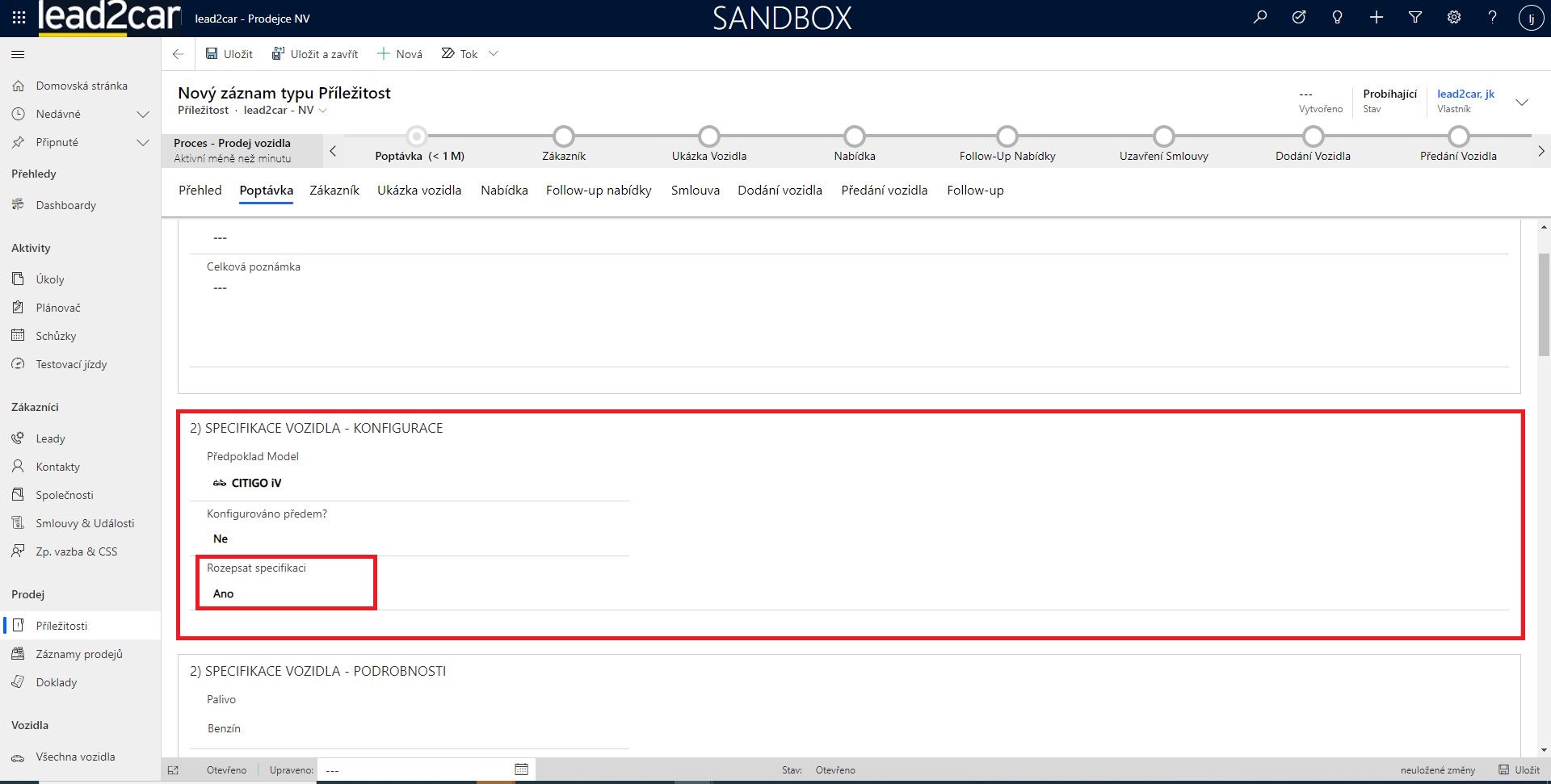The width and height of the screenshot is (1551, 784).
Task: Select the Poptávka stage circle in process
Action: [x=417, y=136]
